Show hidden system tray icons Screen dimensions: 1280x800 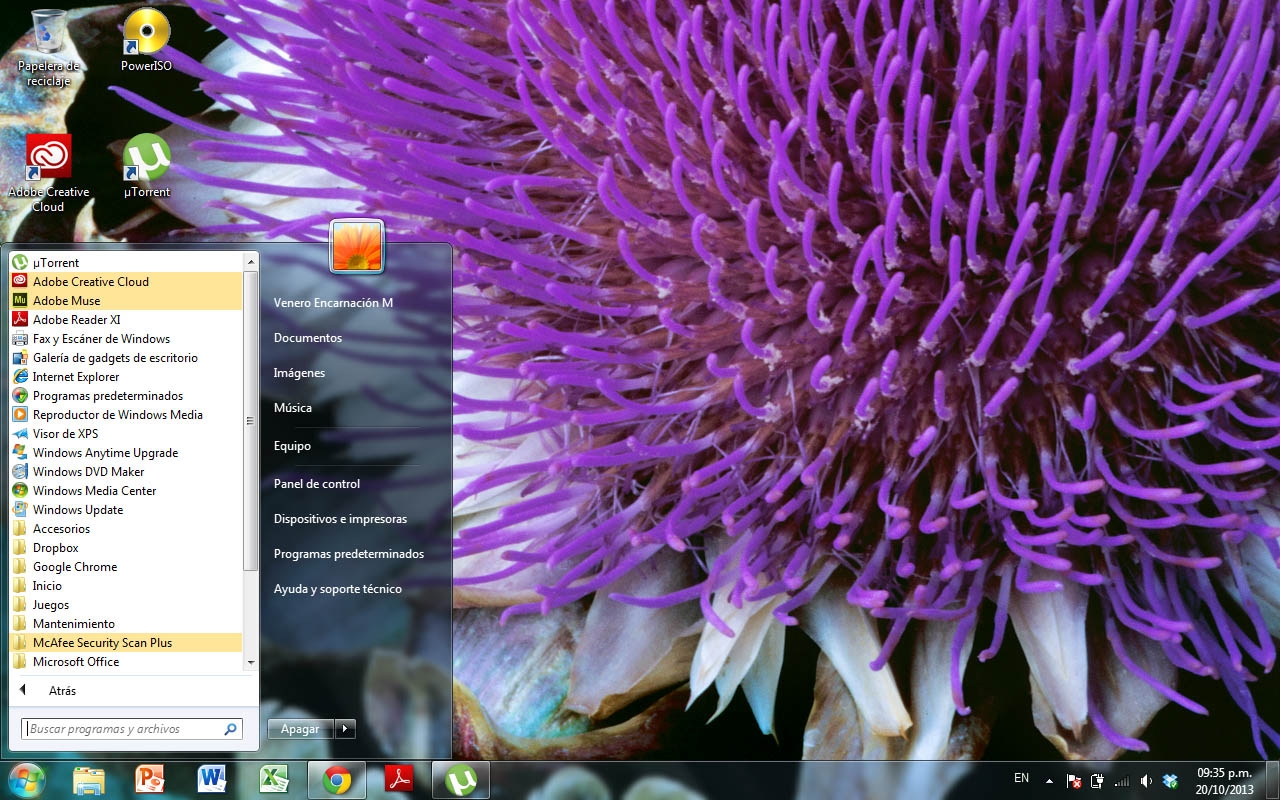pos(1049,780)
